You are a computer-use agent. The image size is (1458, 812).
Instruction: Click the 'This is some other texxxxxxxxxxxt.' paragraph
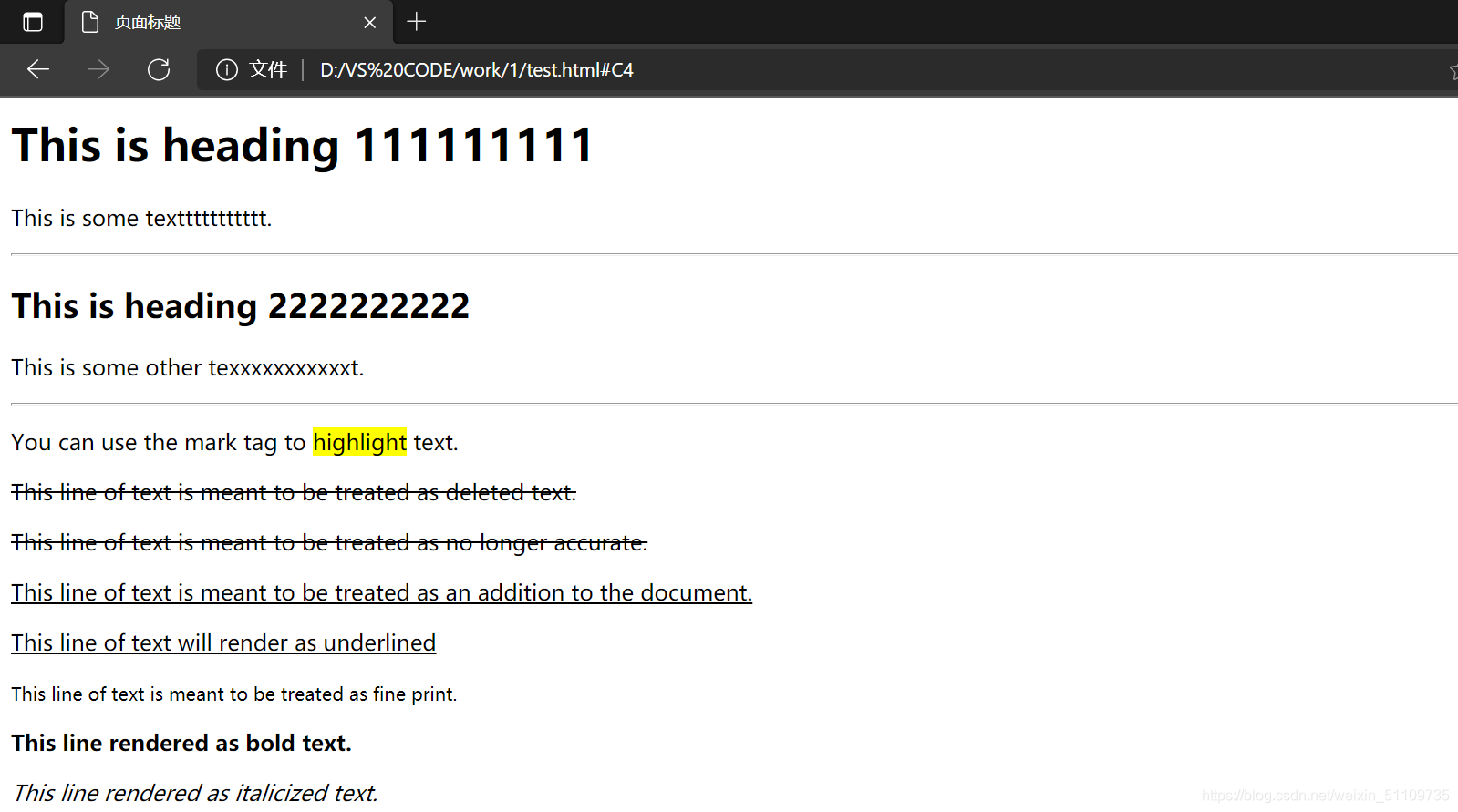tap(188, 368)
